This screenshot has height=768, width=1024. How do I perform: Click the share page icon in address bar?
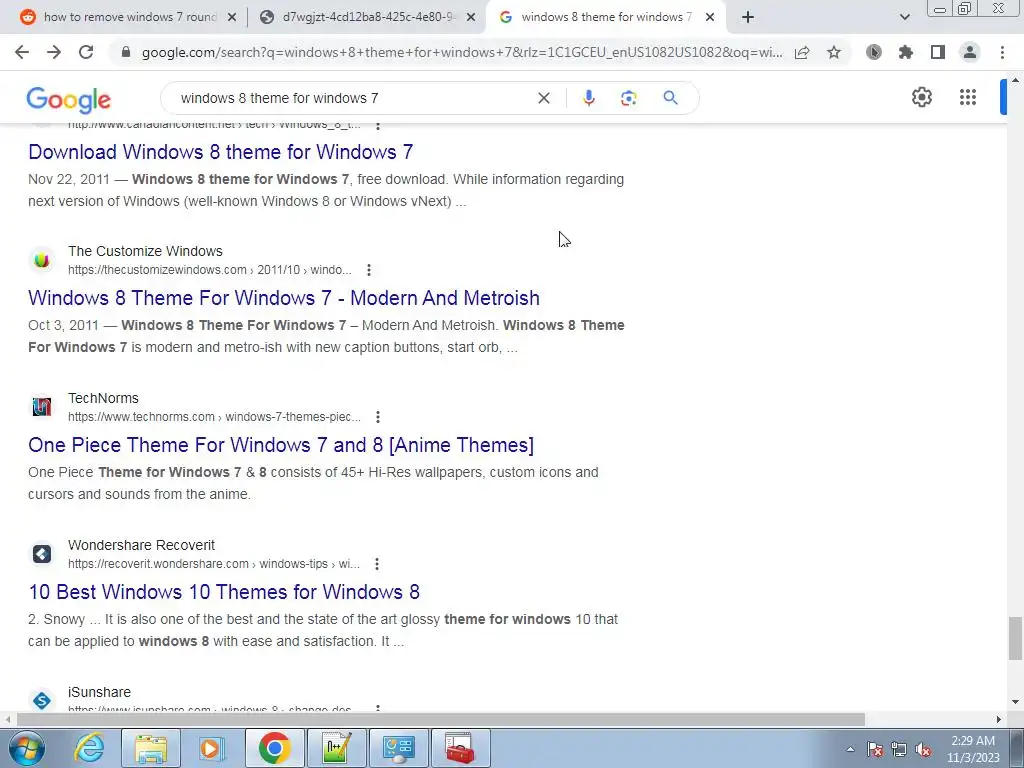point(802,52)
